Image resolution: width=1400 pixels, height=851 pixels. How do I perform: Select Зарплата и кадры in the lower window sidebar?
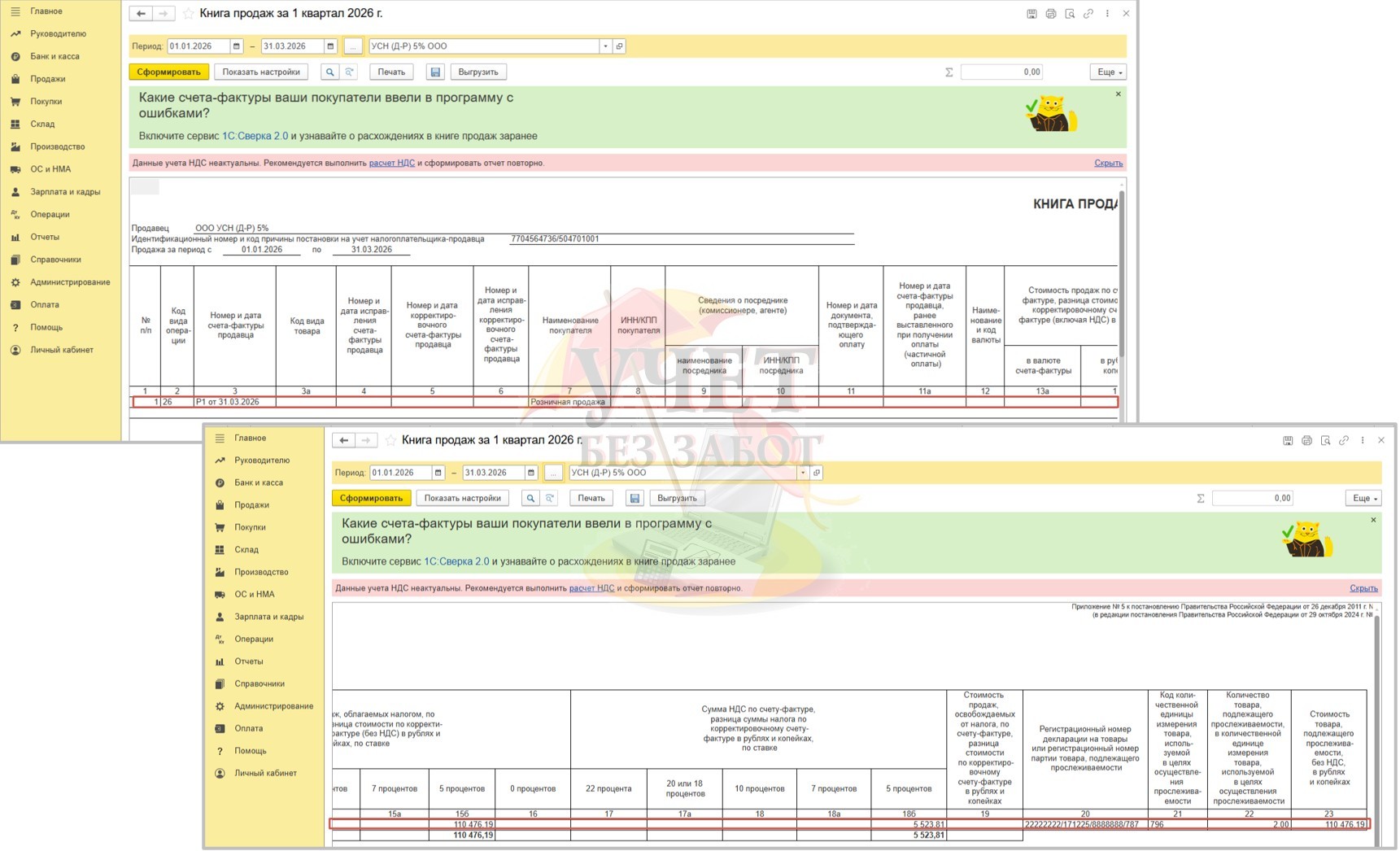[268, 617]
